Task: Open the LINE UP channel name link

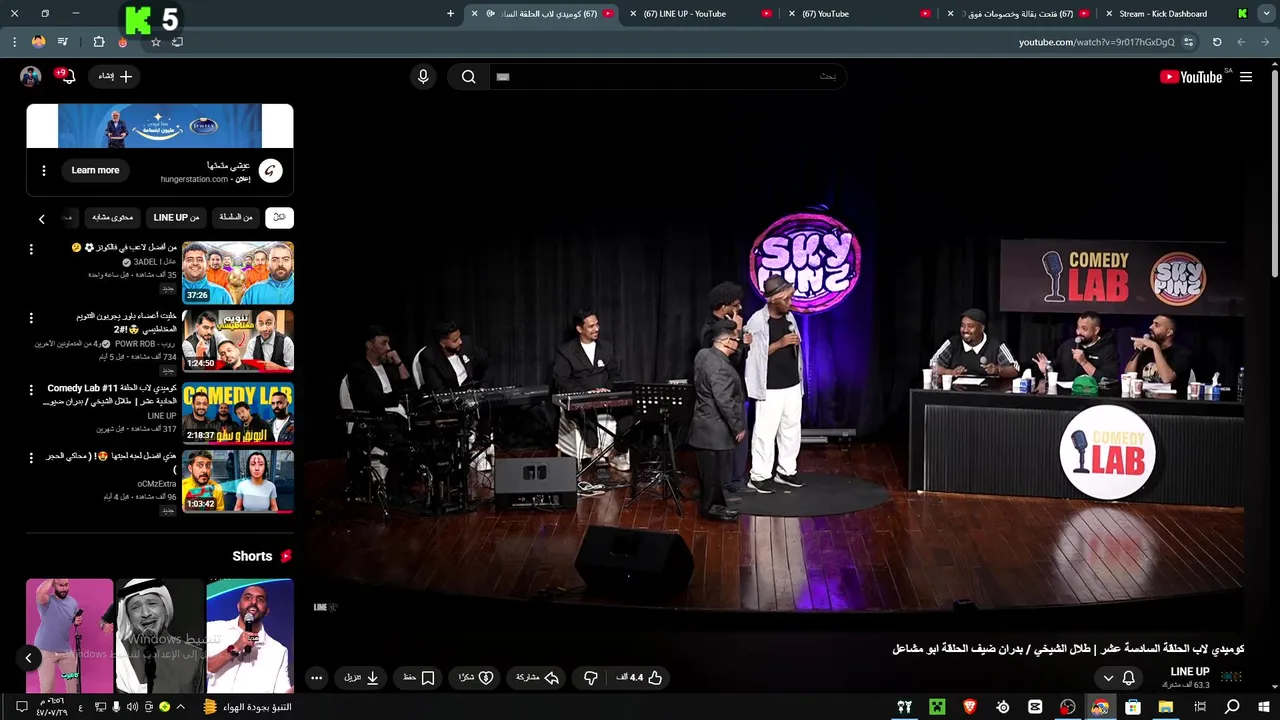Action: [x=1189, y=672]
